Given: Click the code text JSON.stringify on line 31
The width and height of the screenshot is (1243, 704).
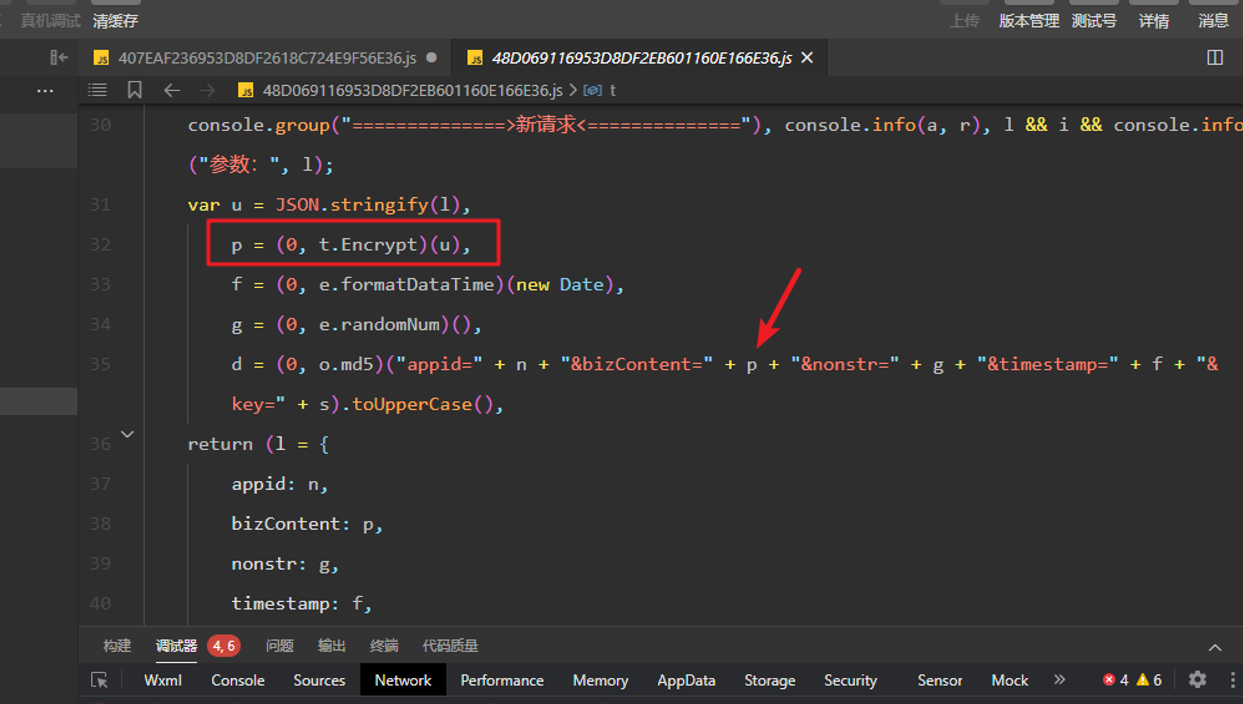Looking at the screenshot, I should click(351, 205).
